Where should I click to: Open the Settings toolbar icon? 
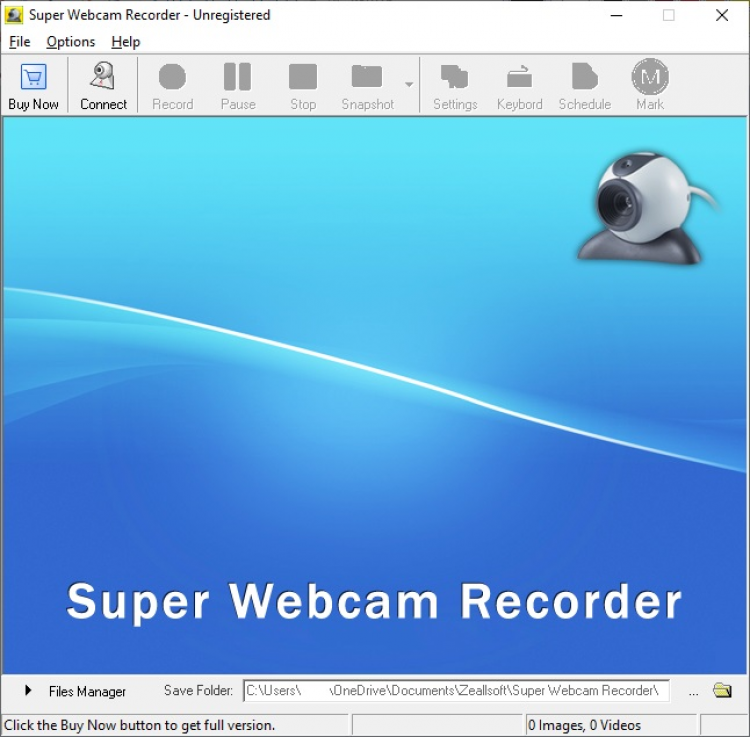pyautogui.click(x=455, y=78)
